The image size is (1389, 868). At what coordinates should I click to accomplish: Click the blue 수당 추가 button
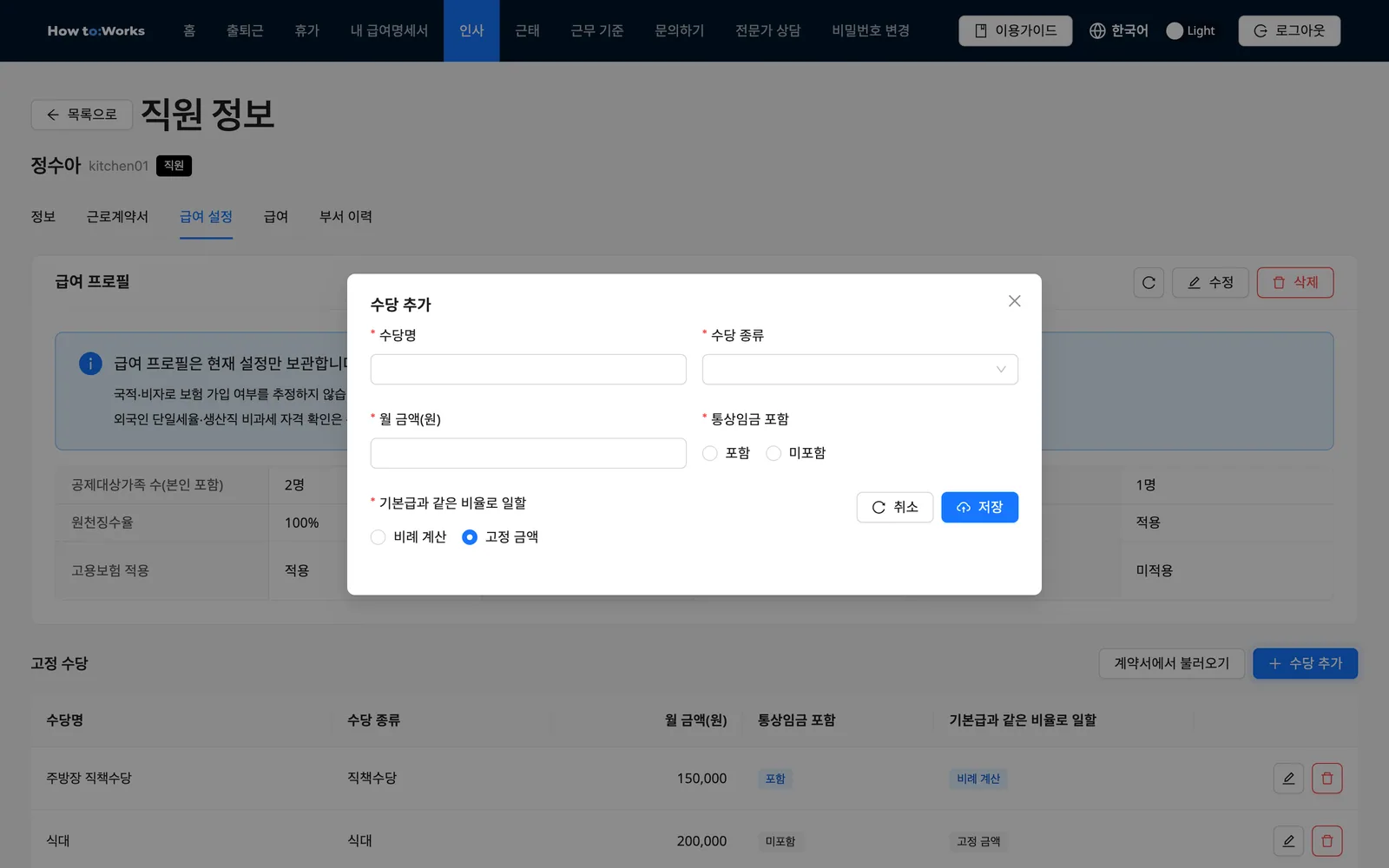(x=1305, y=663)
